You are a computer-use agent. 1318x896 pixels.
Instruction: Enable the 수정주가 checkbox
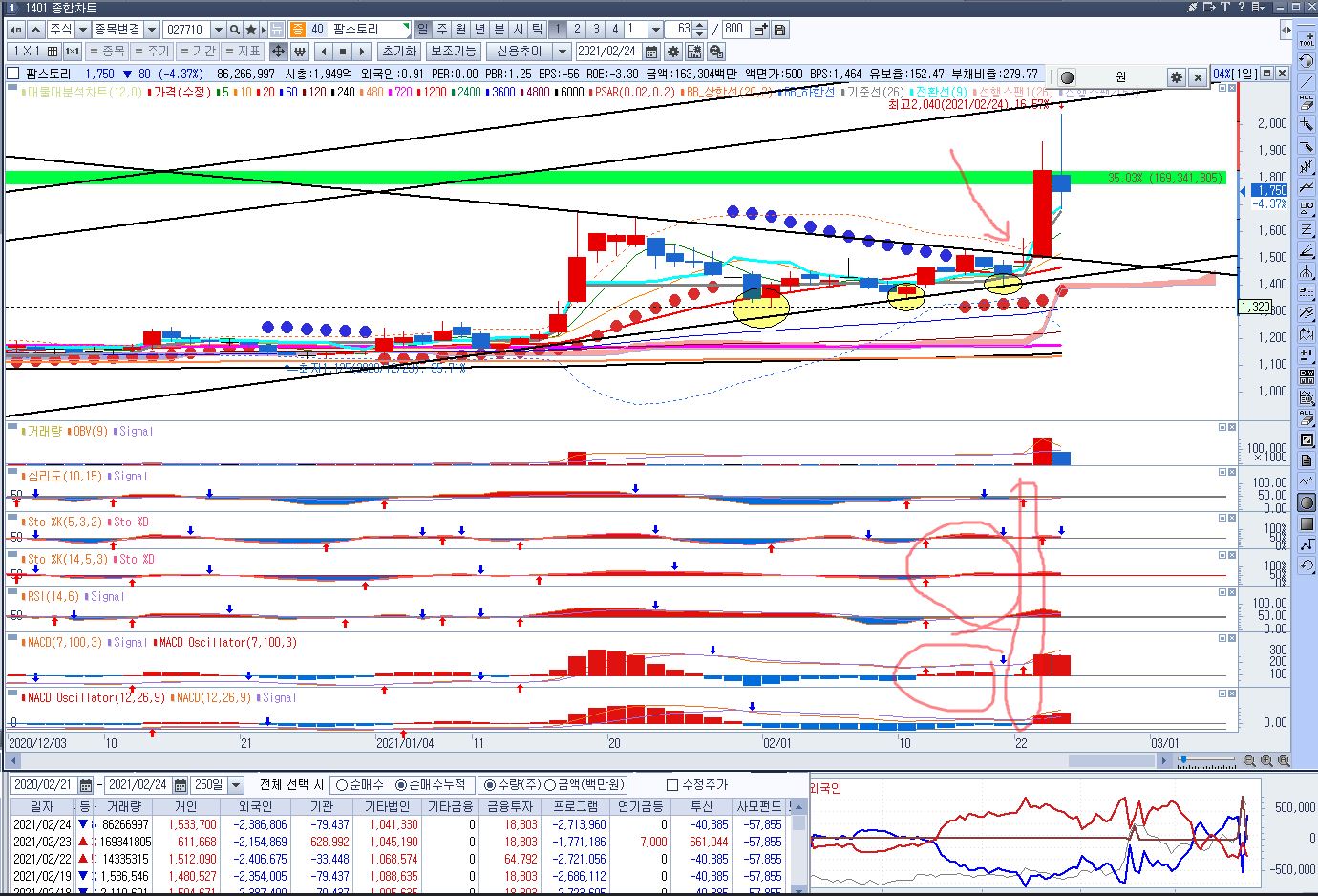(x=672, y=785)
